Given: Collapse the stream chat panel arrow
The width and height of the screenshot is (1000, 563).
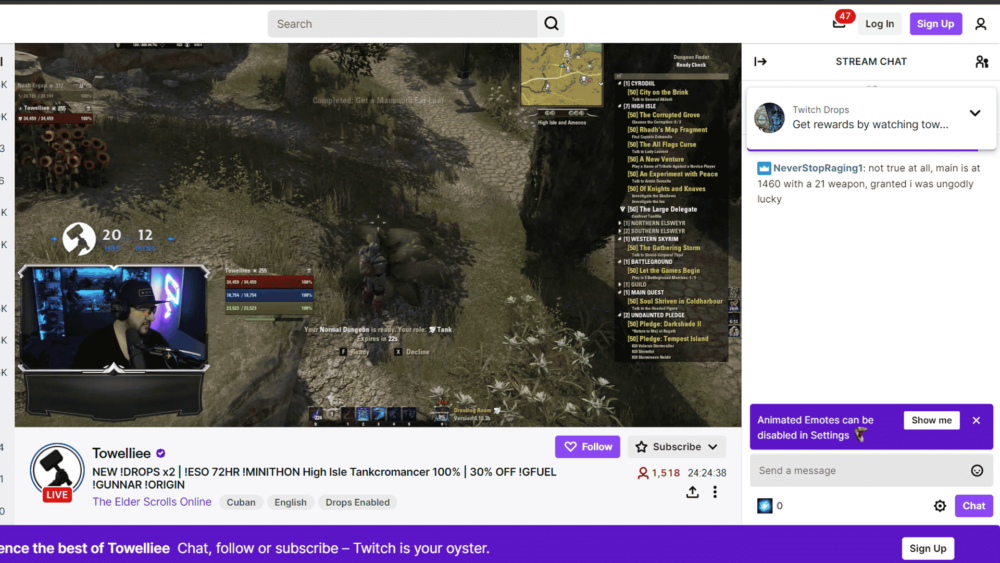Looking at the screenshot, I should (x=760, y=61).
